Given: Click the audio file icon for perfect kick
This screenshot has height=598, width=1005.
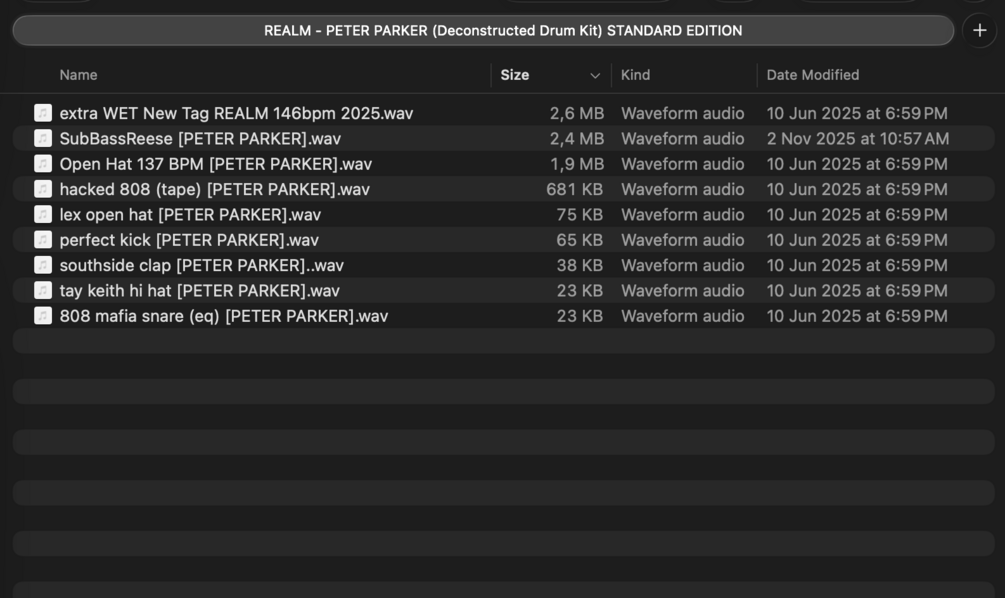Looking at the screenshot, I should (x=43, y=240).
